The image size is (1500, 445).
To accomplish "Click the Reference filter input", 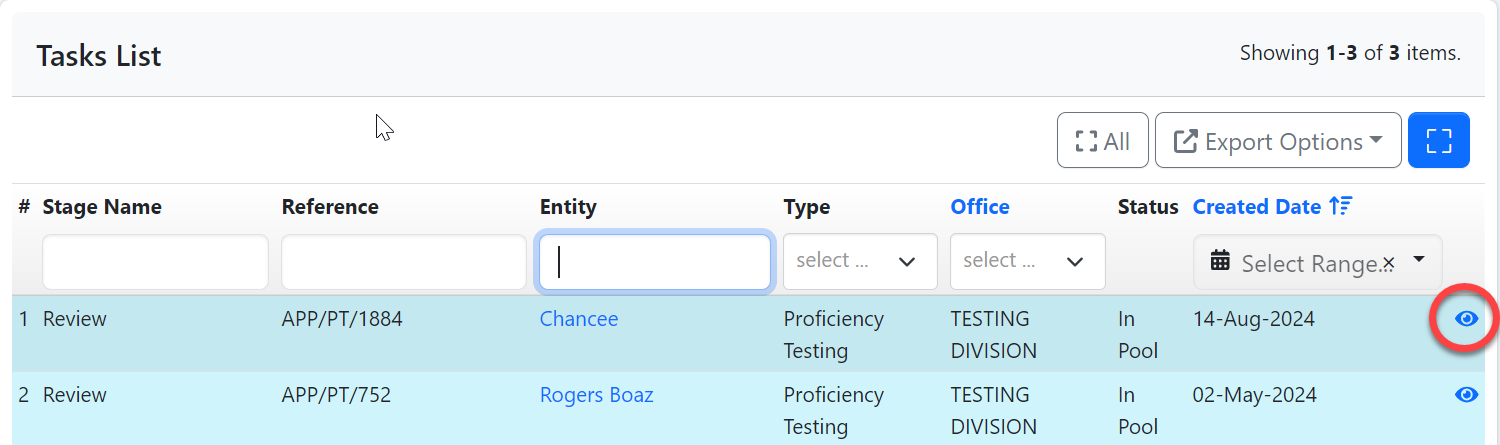I will [403, 262].
